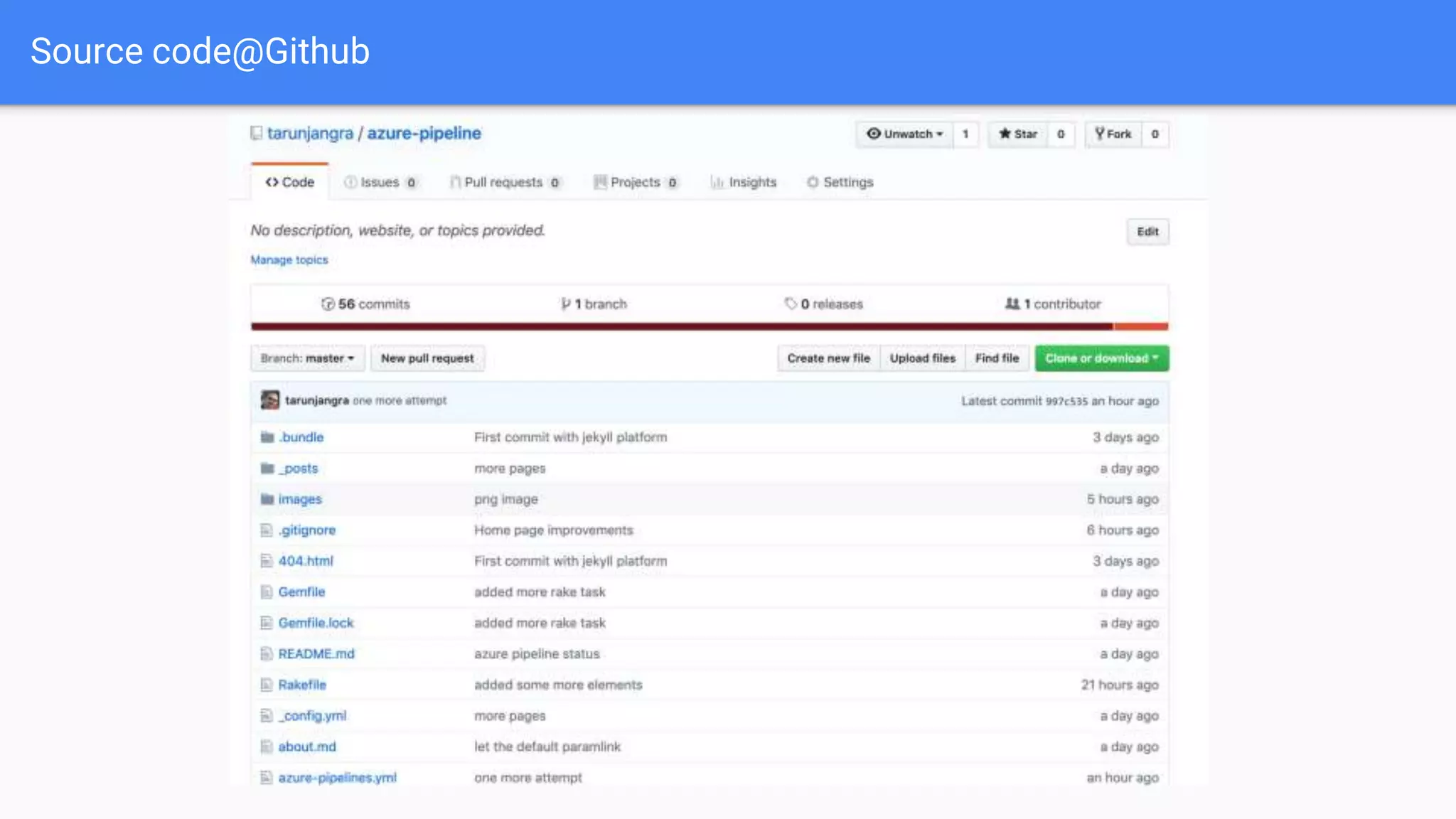The height and width of the screenshot is (819, 1456).
Task: Open latest commit hash 997c535
Action: (x=1066, y=402)
